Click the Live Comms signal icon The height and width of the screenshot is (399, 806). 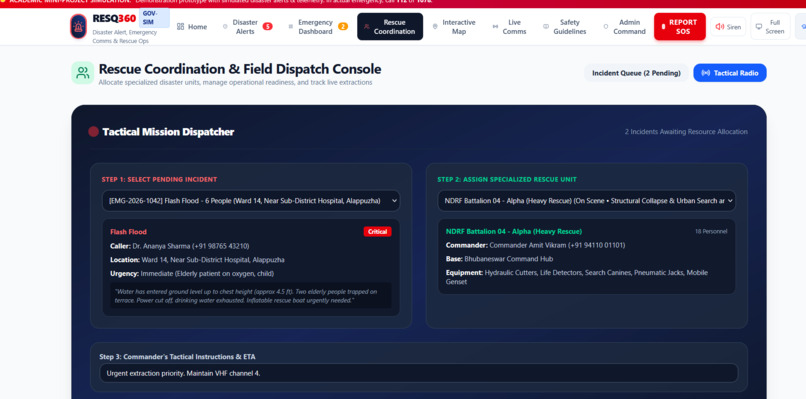point(495,27)
